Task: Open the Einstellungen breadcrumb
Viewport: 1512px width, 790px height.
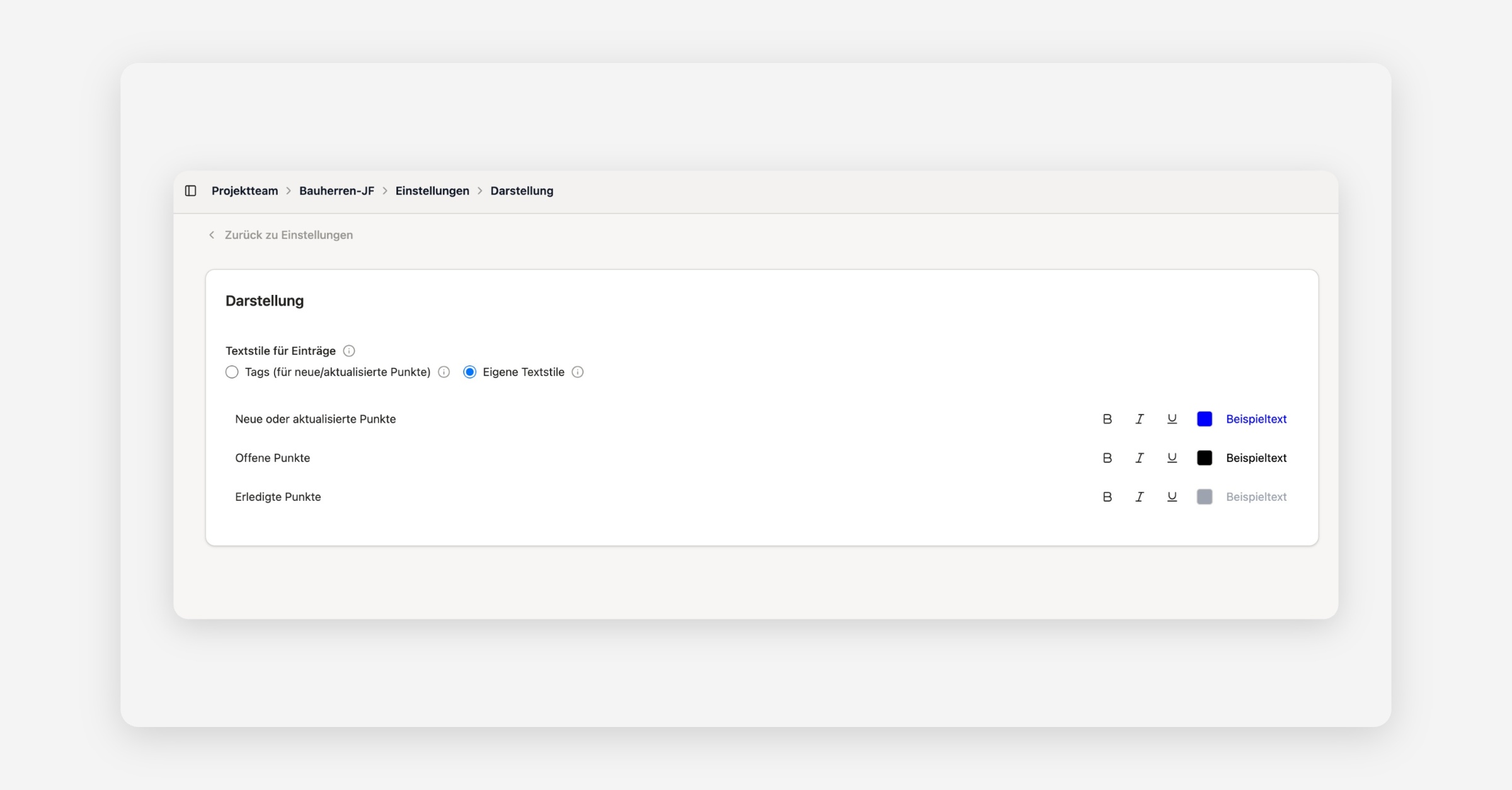Action: 432,191
